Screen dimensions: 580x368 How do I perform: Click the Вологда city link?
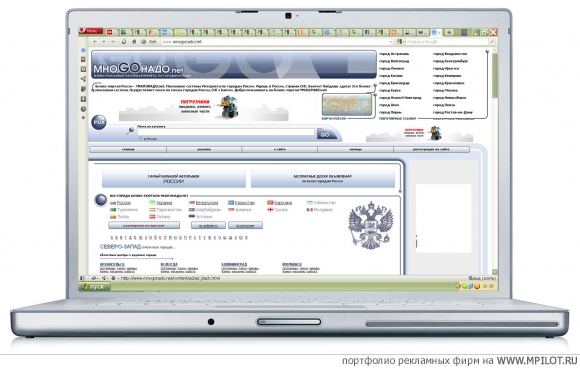169,264
